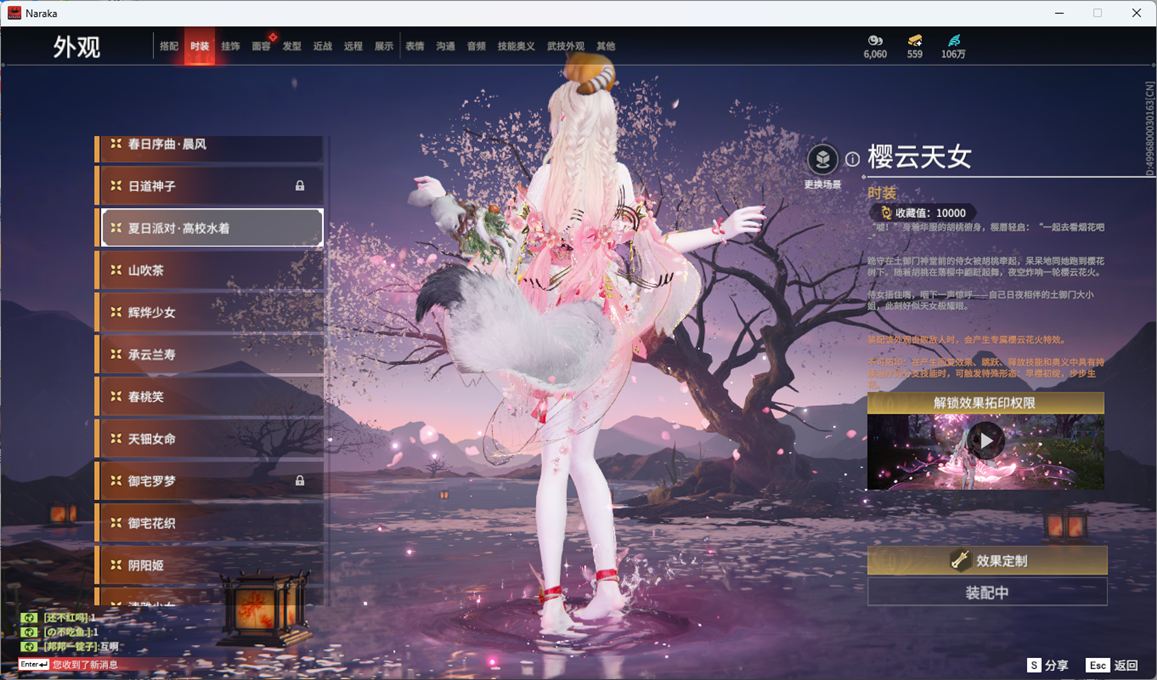The width and height of the screenshot is (1157, 680).
Task: Select the 天钿女命 outfit
Action: pos(209,438)
